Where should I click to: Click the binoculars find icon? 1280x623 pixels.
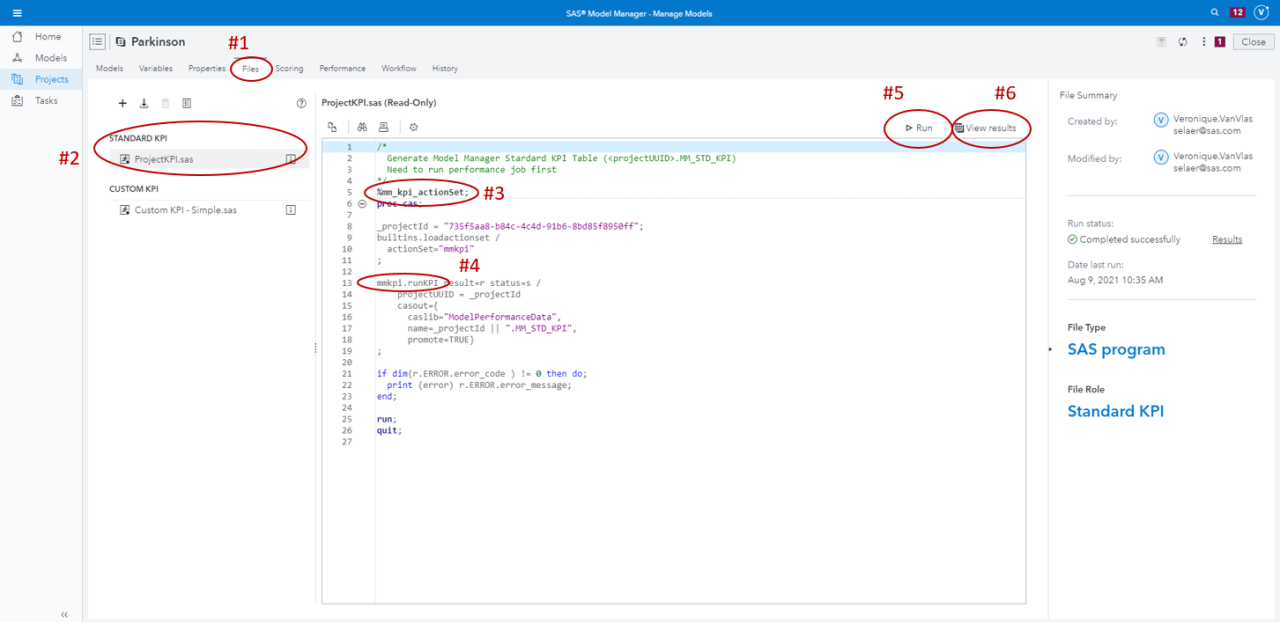[x=363, y=127]
